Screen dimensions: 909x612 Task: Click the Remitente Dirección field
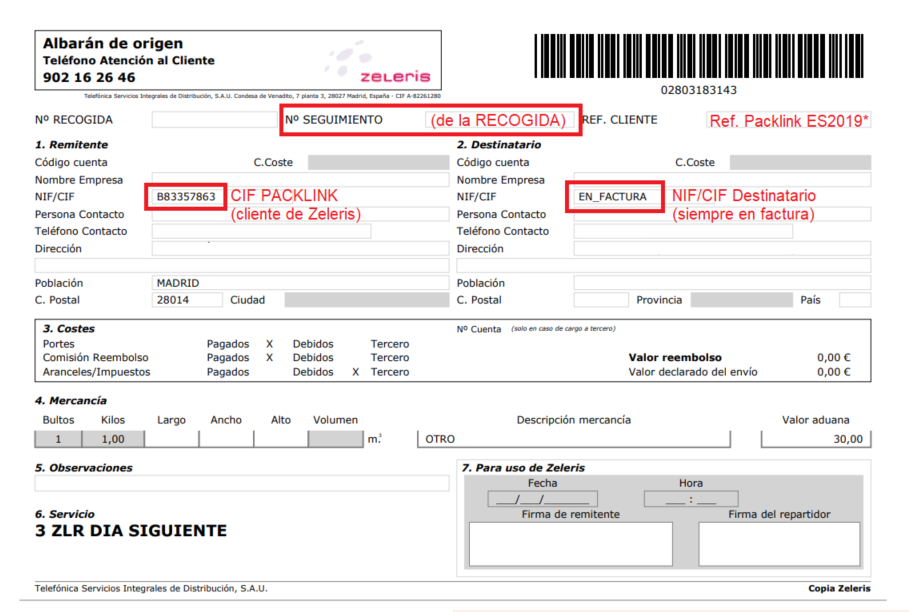pyautogui.click(x=300, y=249)
